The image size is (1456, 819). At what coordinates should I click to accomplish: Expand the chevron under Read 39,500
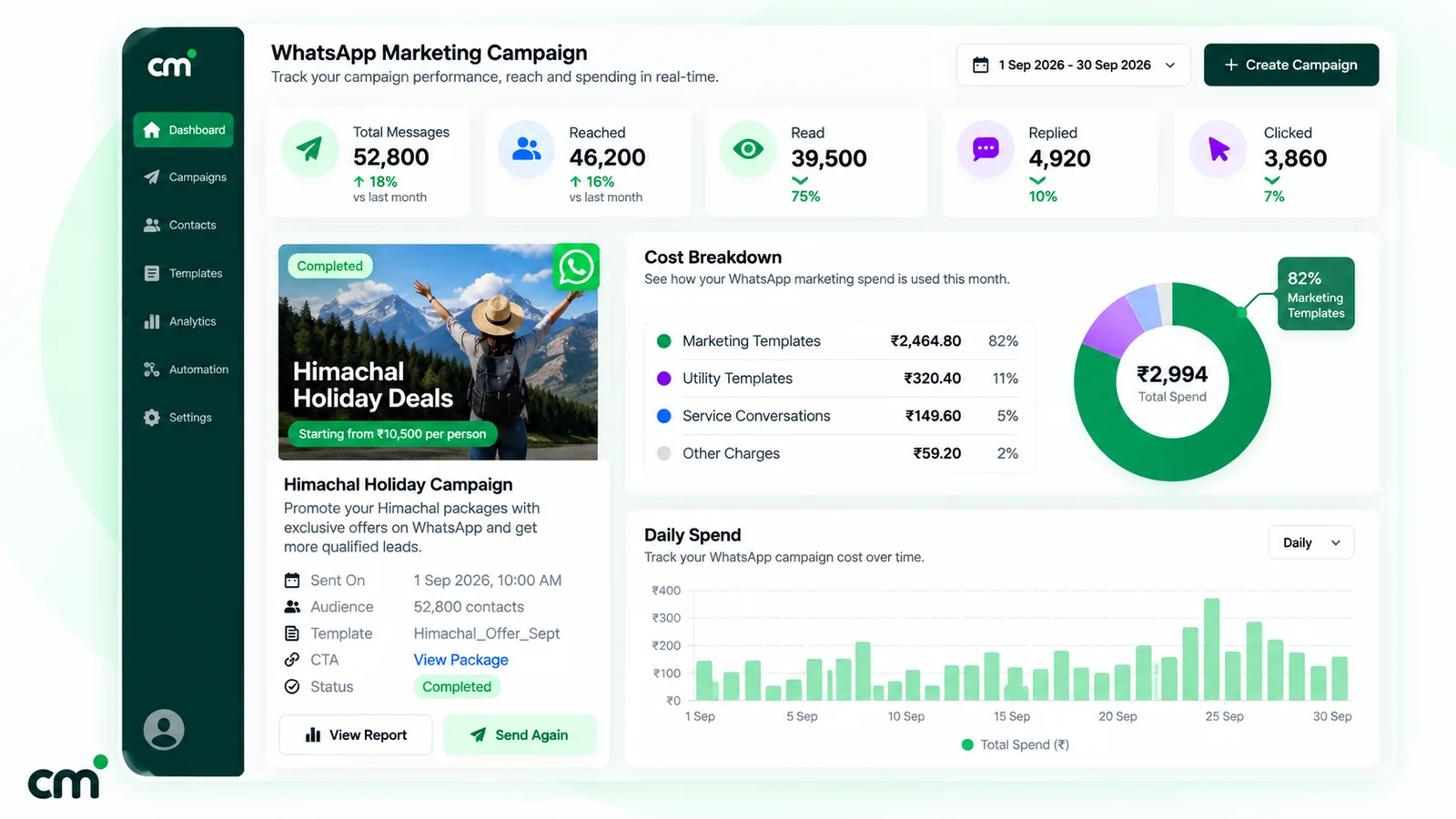tap(800, 180)
